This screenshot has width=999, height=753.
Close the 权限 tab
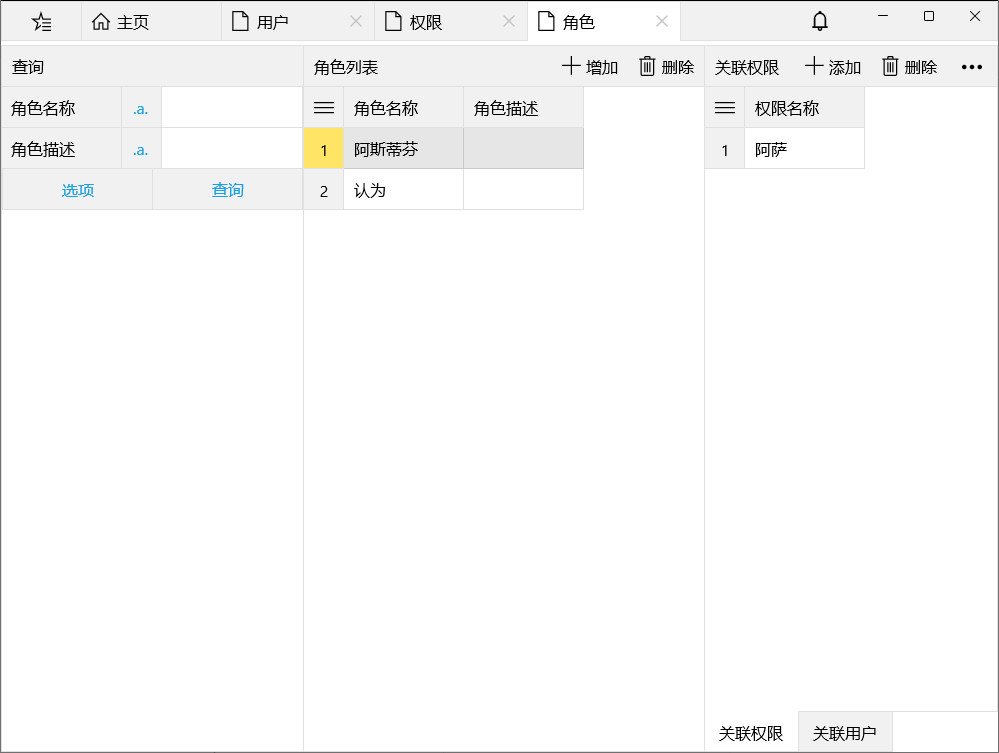509,21
